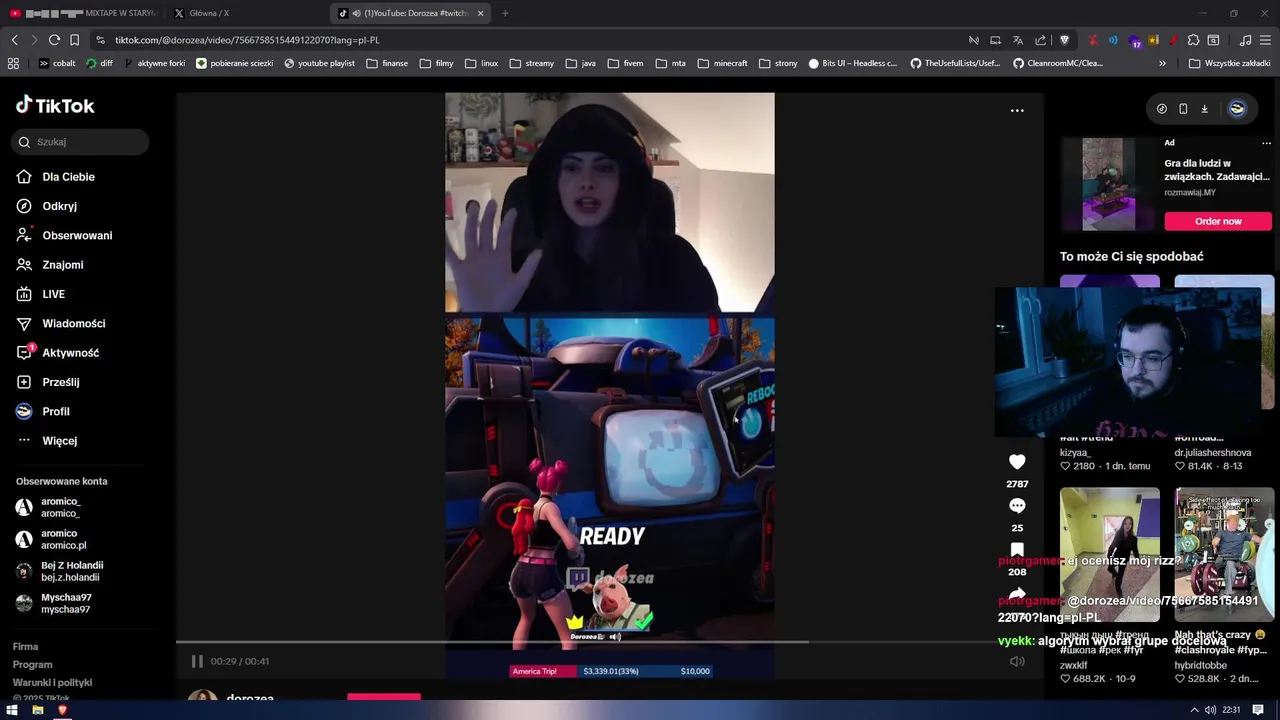Show more bookmarks chevron
Screen dimensions: 1280x720
click(1162, 63)
